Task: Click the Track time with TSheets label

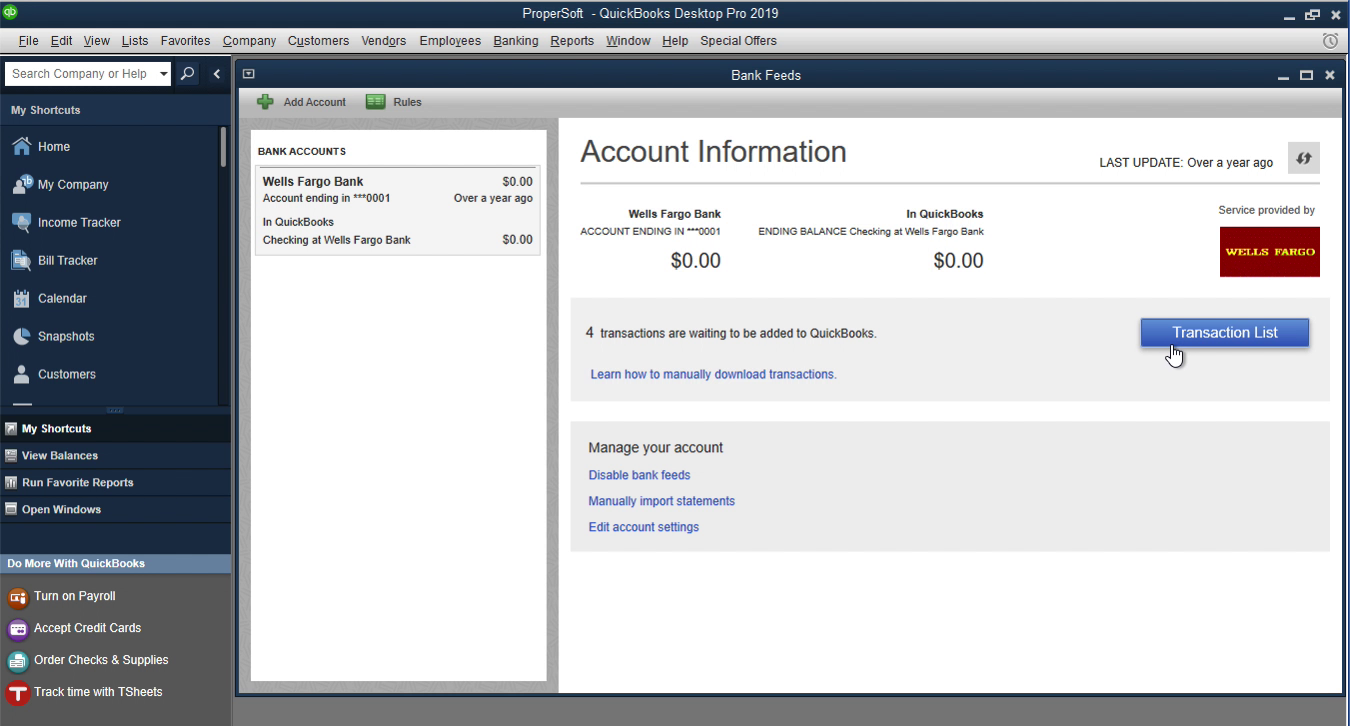Action: pyautogui.click(x=98, y=692)
